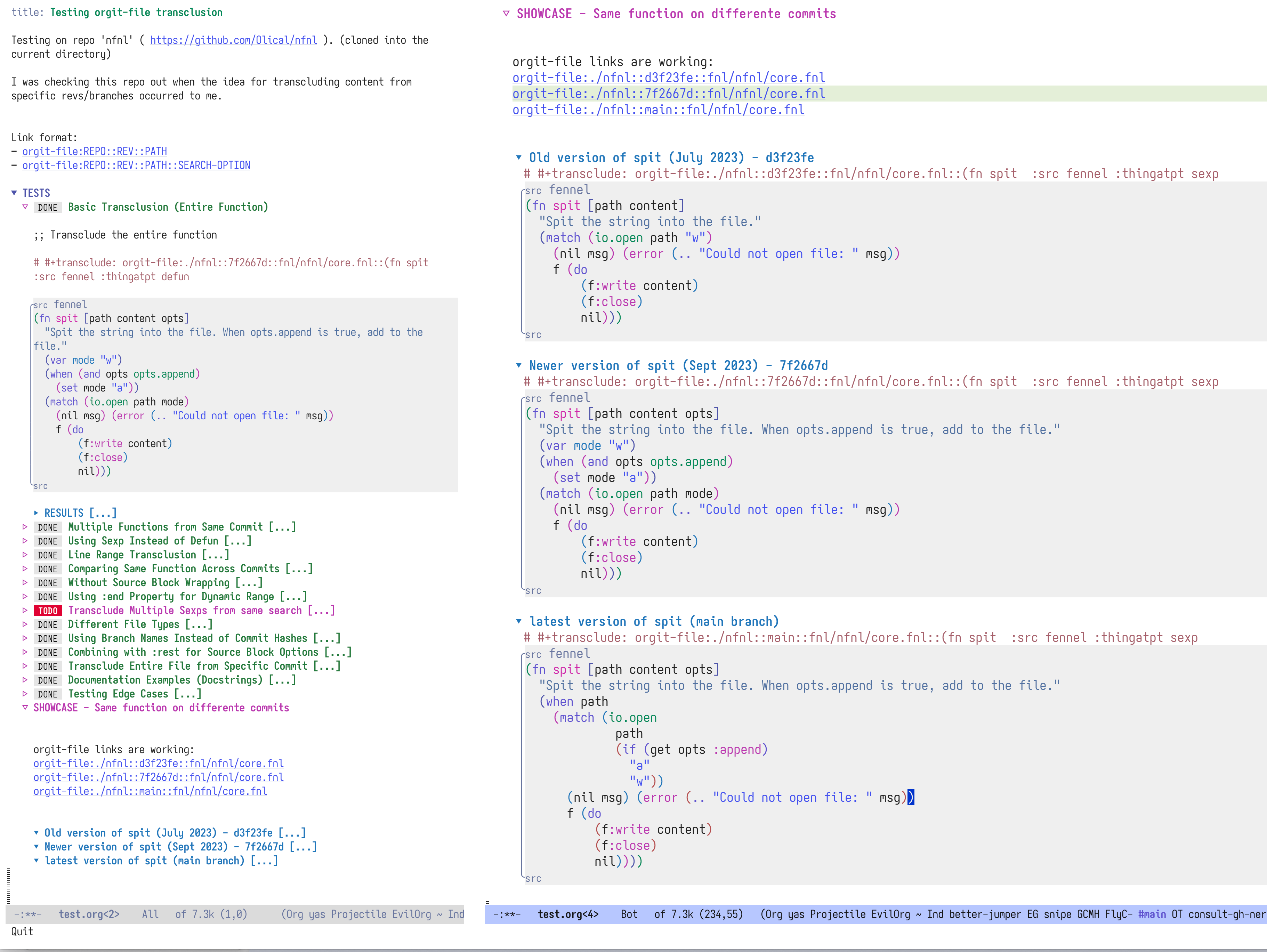Expand Multiple Functions from Same Commit heading
The width and height of the screenshot is (1267, 952).
(x=25, y=527)
